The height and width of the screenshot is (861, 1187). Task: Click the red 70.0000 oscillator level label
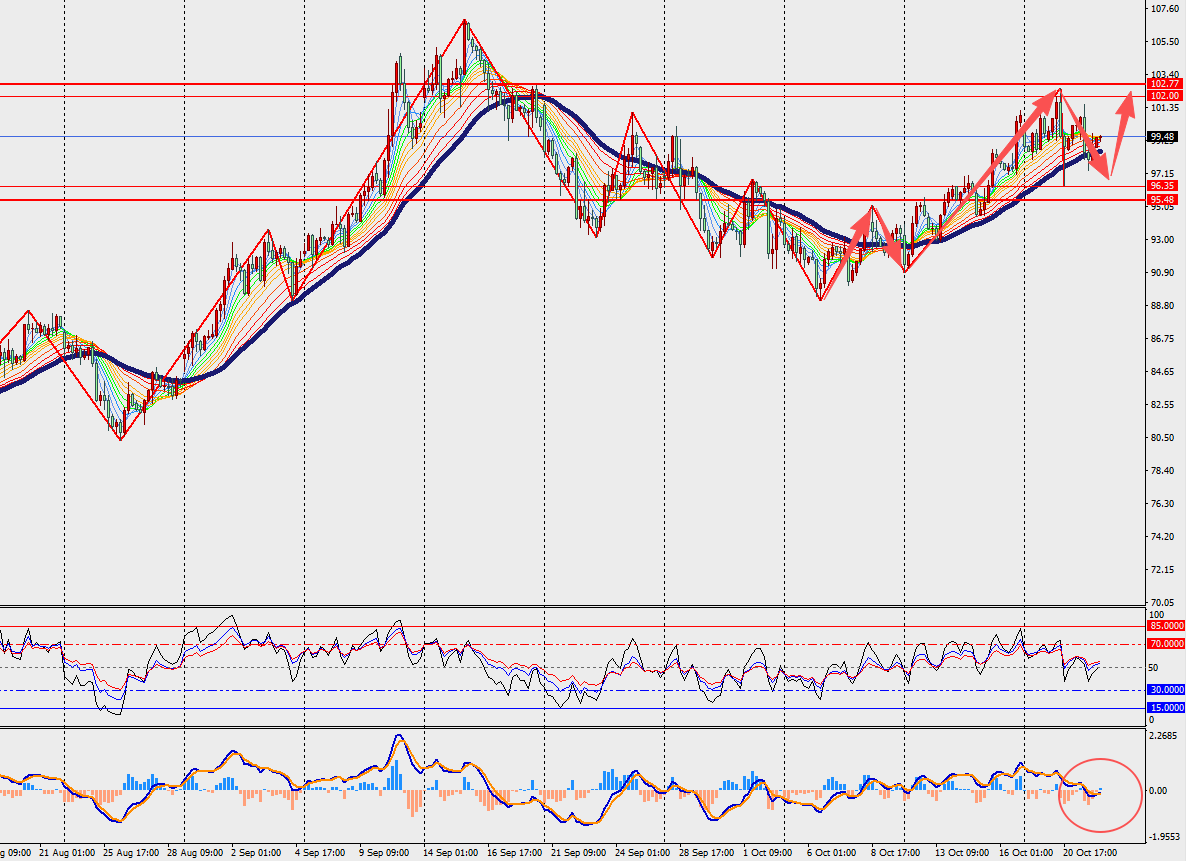pyautogui.click(x=1167, y=644)
